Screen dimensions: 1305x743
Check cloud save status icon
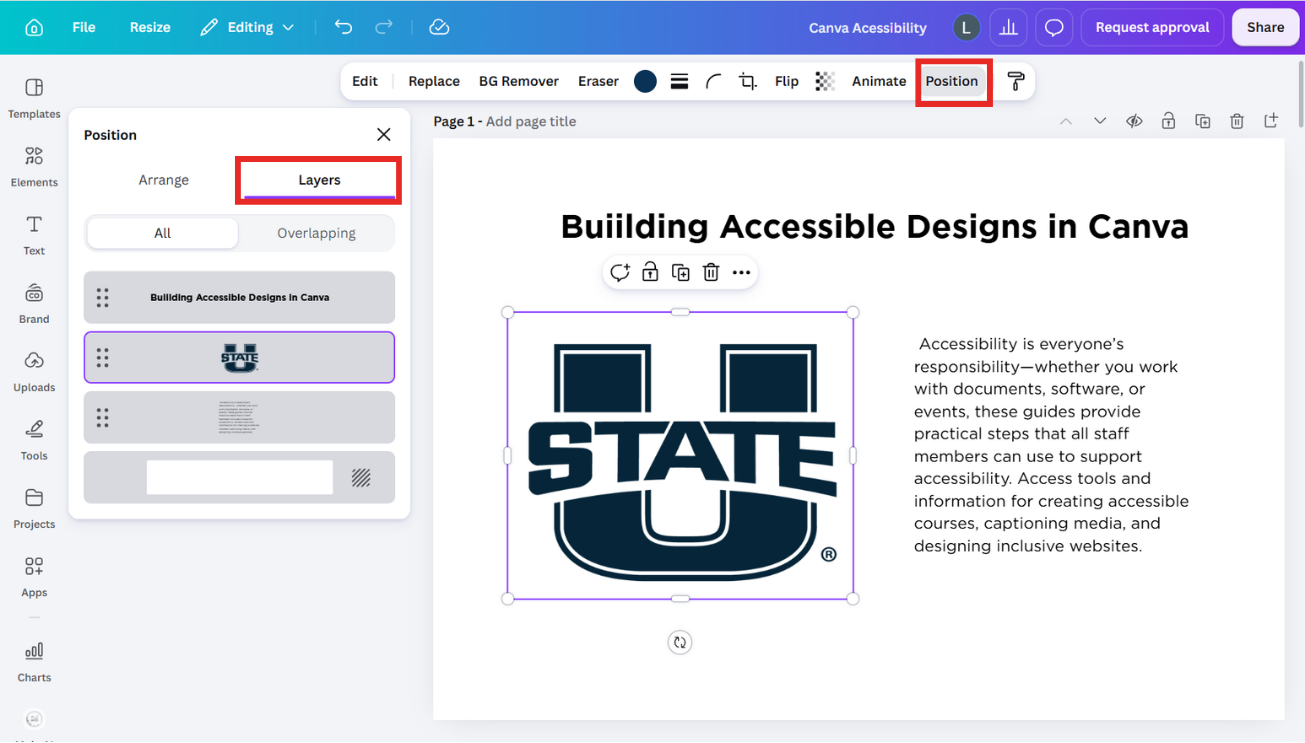tap(439, 28)
